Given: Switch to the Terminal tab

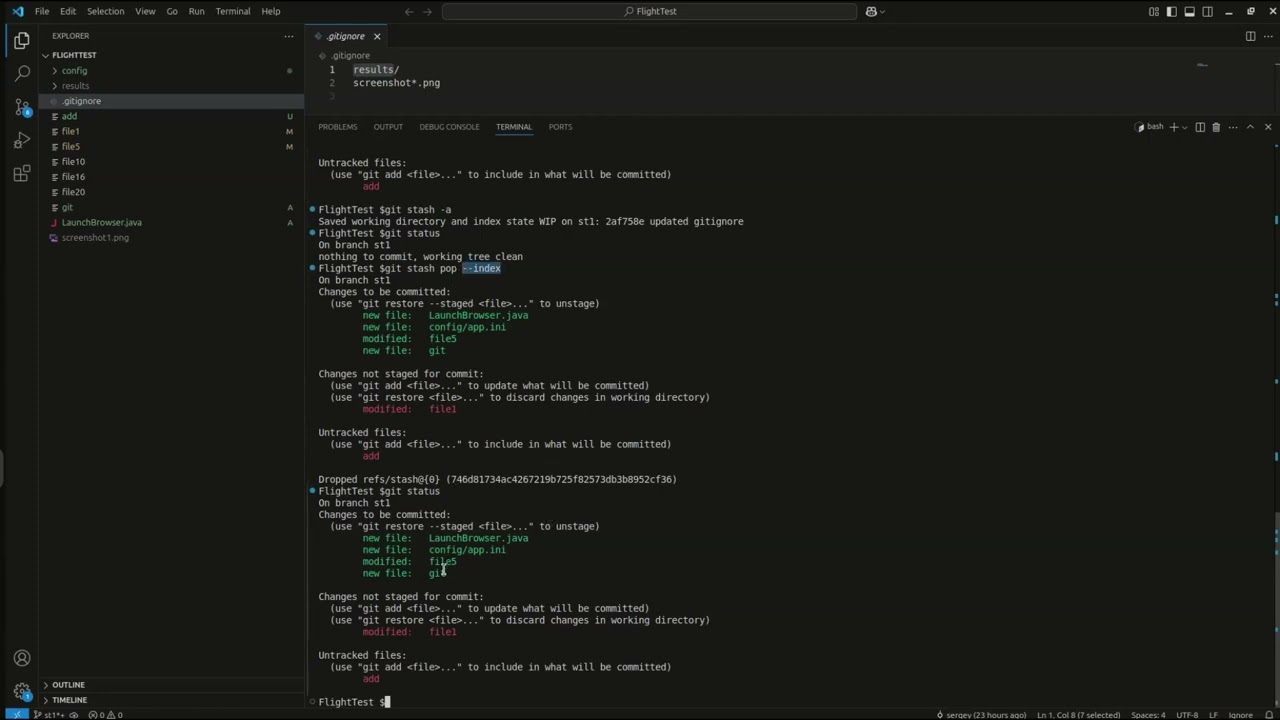Looking at the screenshot, I should [x=514, y=127].
